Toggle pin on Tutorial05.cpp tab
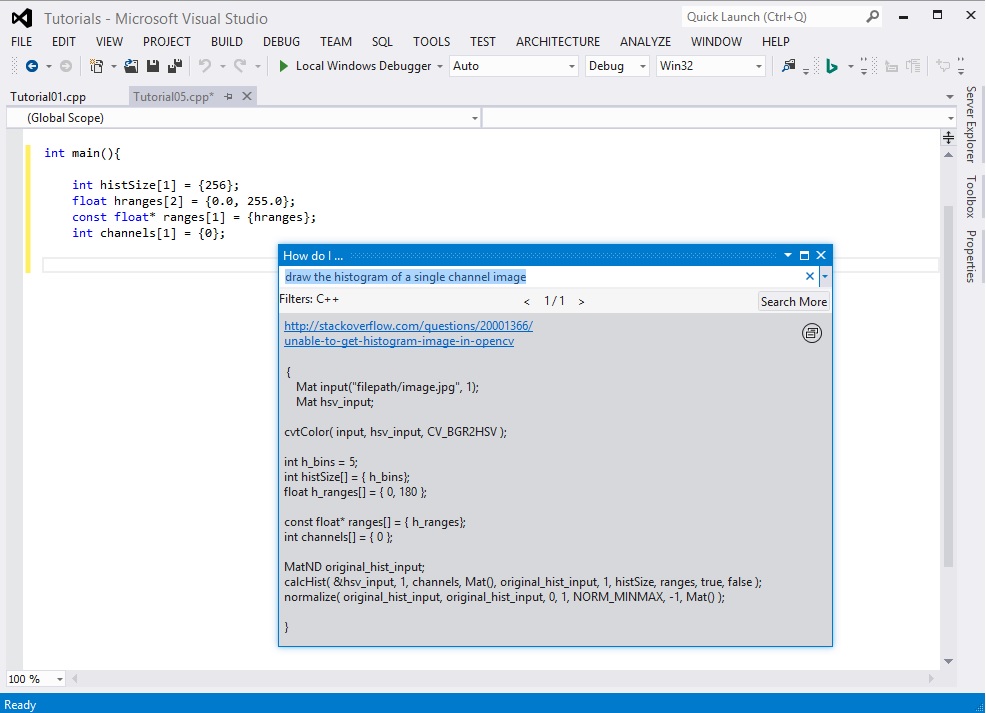This screenshot has width=986, height=713. [x=229, y=96]
